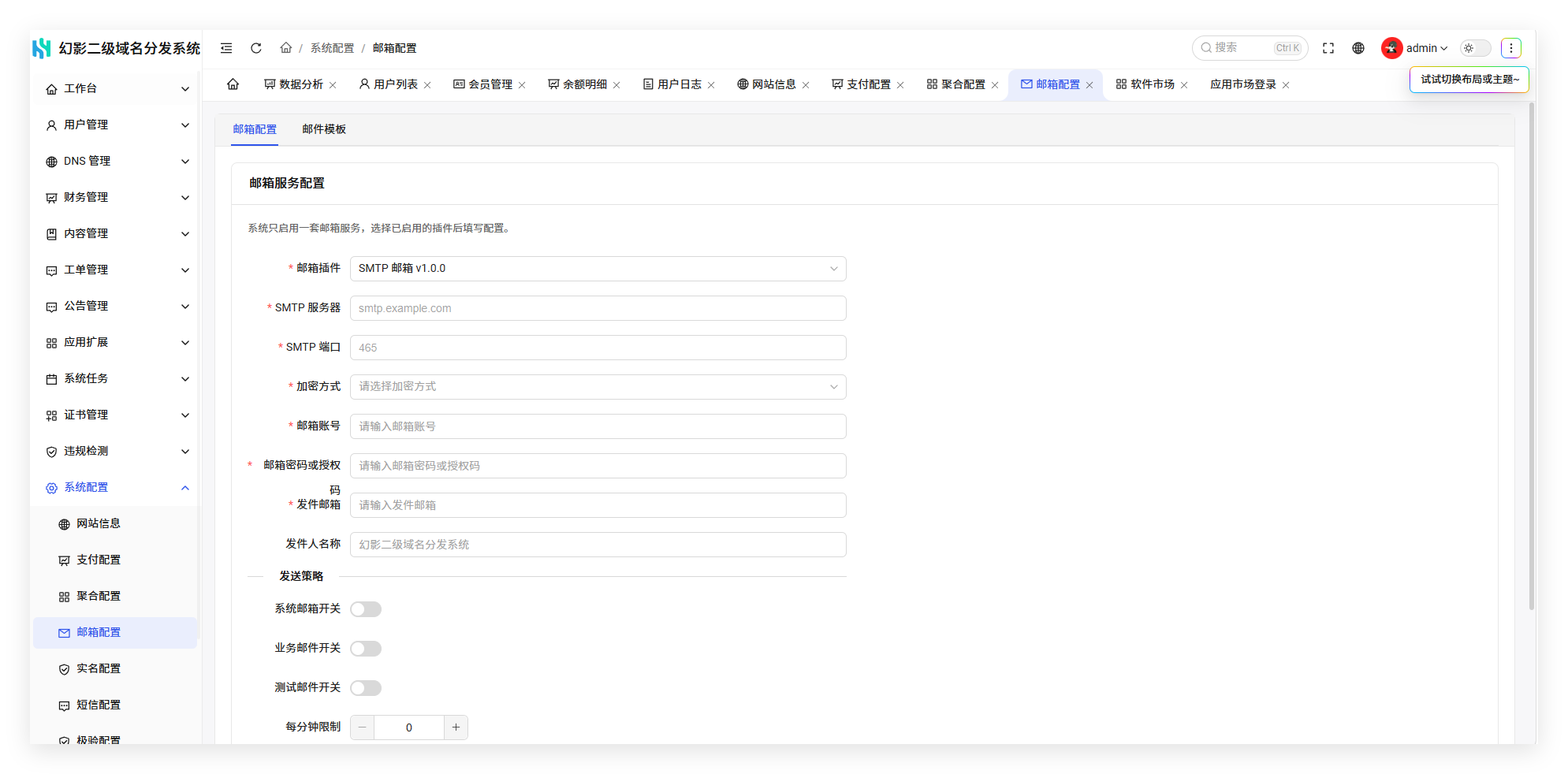Toggle the light/dark theme switch
1568x774 pixels.
click(1476, 48)
